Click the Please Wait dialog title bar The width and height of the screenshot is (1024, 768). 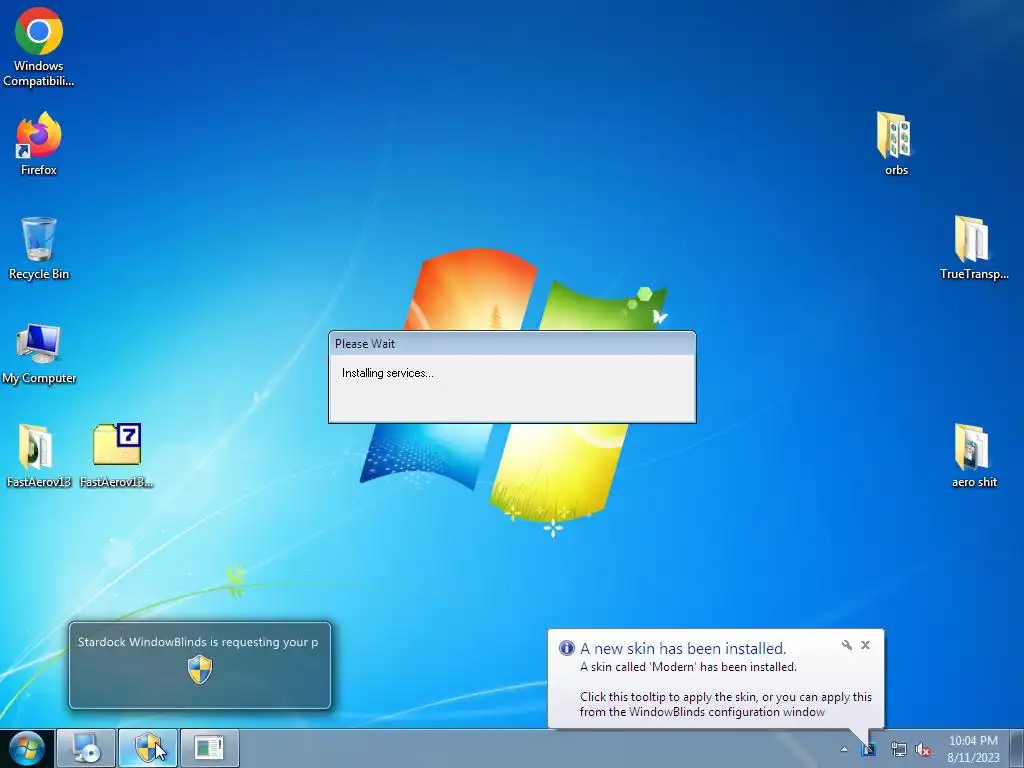[x=512, y=344]
